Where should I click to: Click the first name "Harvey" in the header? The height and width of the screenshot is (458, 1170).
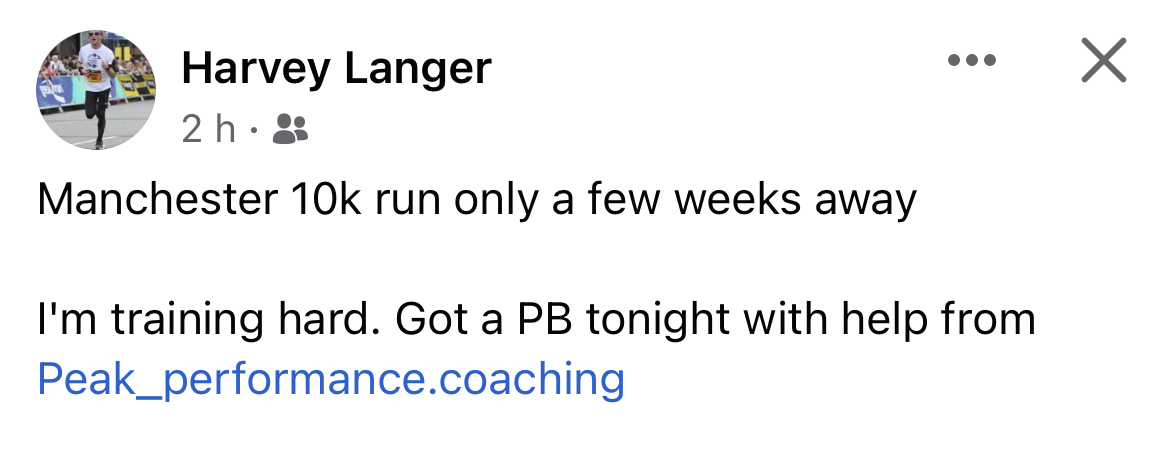(x=256, y=68)
